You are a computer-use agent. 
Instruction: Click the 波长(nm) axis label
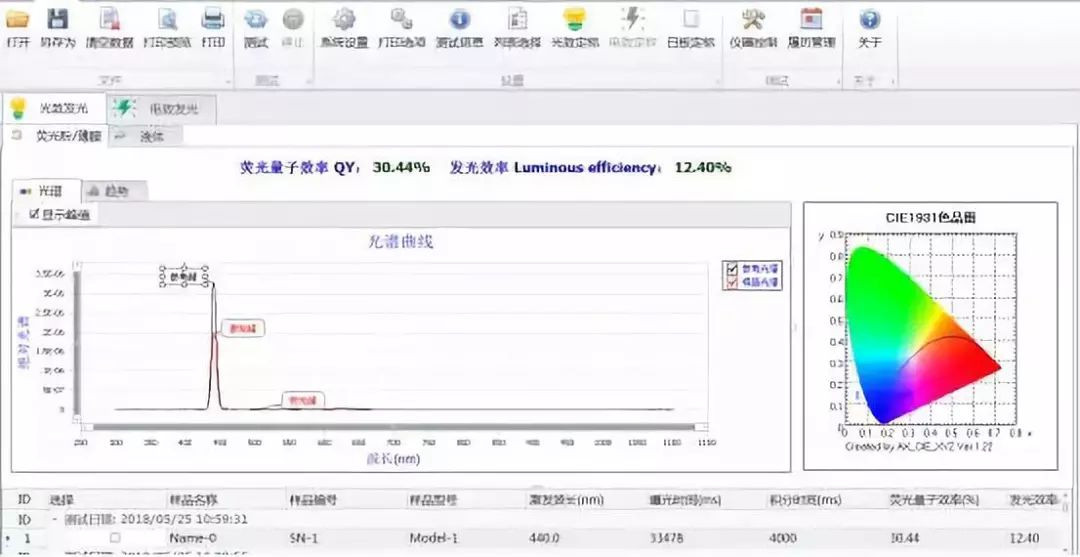pos(393,459)
